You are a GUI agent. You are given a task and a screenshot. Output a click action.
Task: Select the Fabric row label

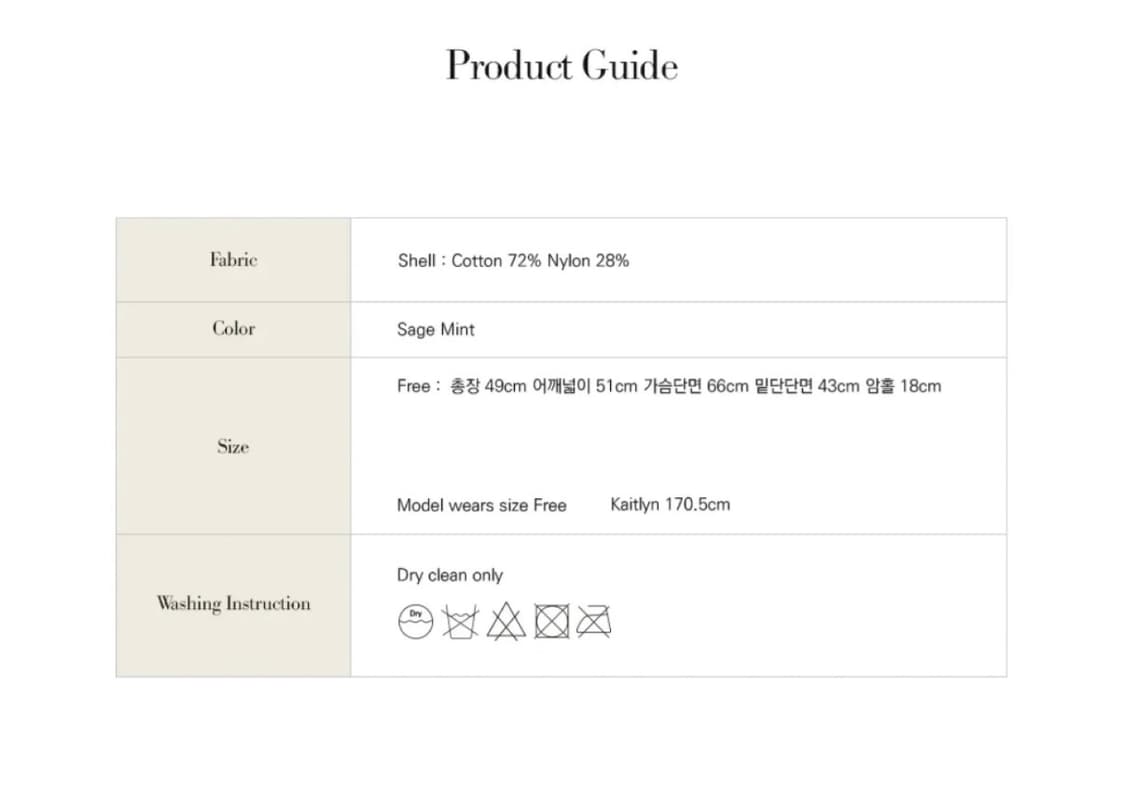tap(233, 260)
